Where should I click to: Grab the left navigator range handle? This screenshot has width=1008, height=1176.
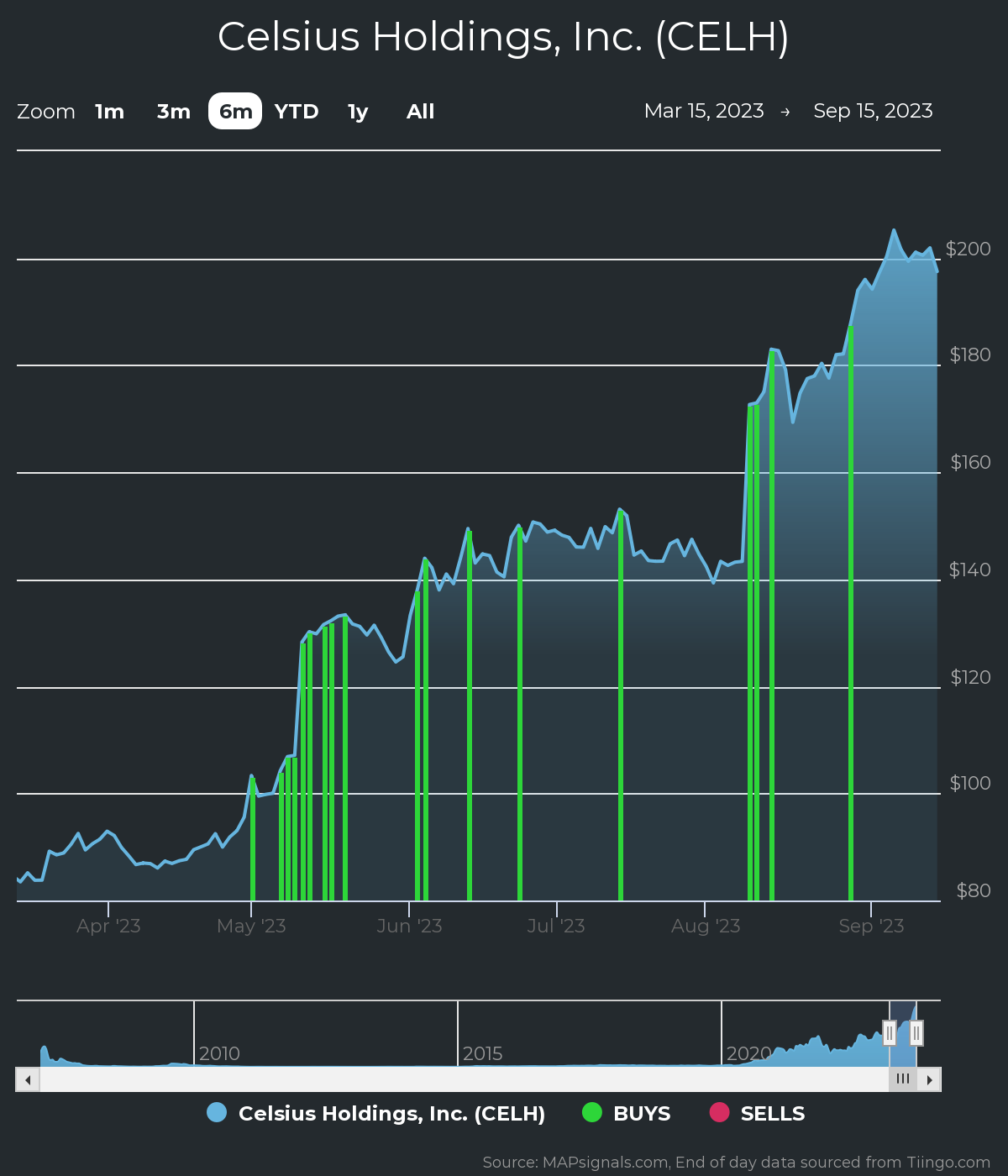pos(890,1032)
